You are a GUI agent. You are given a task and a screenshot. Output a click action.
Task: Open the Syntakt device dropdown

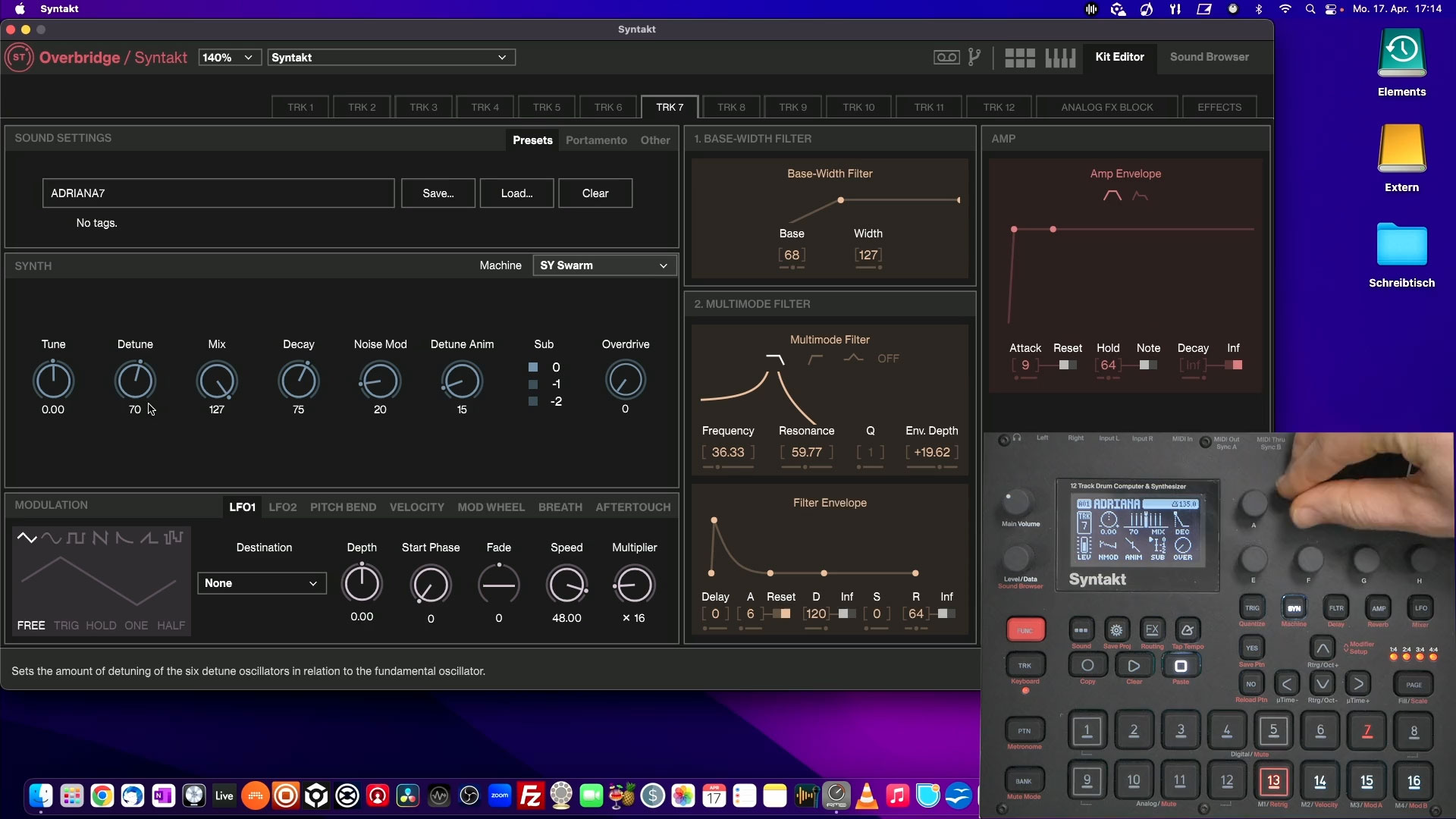point(391,58)
